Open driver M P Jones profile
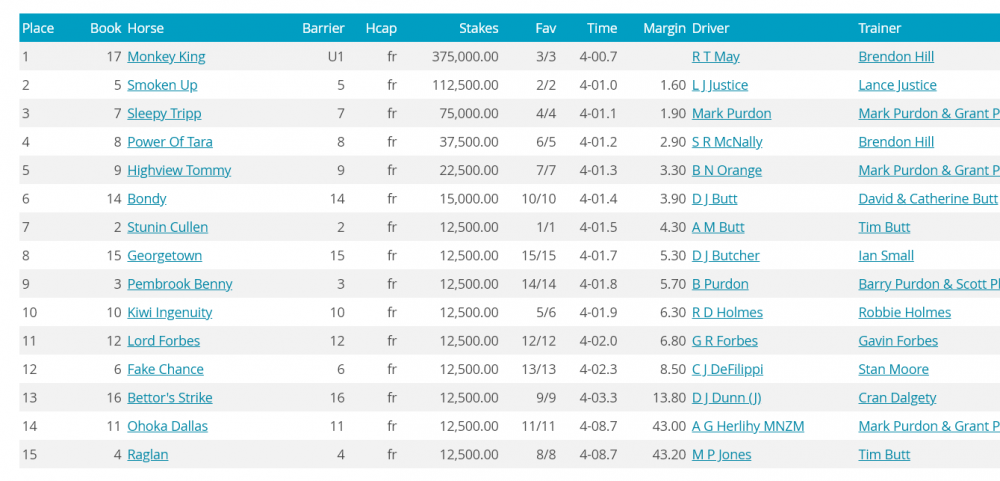 [x=721, y=454]
